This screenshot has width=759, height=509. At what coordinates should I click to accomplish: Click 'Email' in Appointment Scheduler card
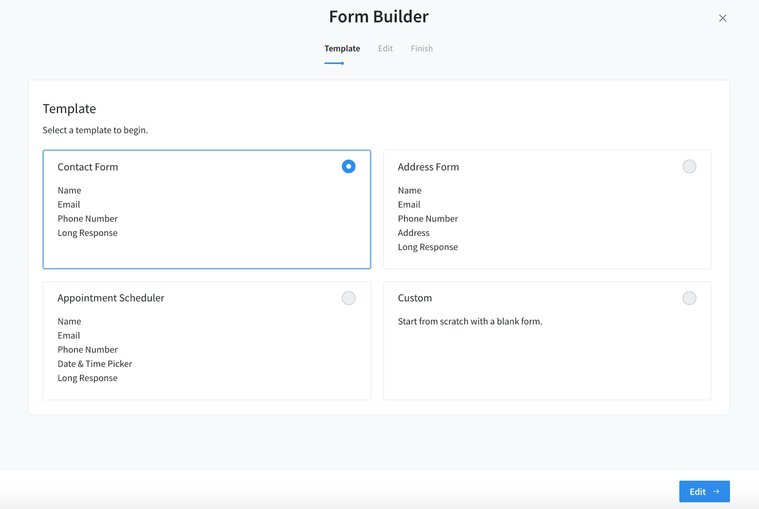69,335
